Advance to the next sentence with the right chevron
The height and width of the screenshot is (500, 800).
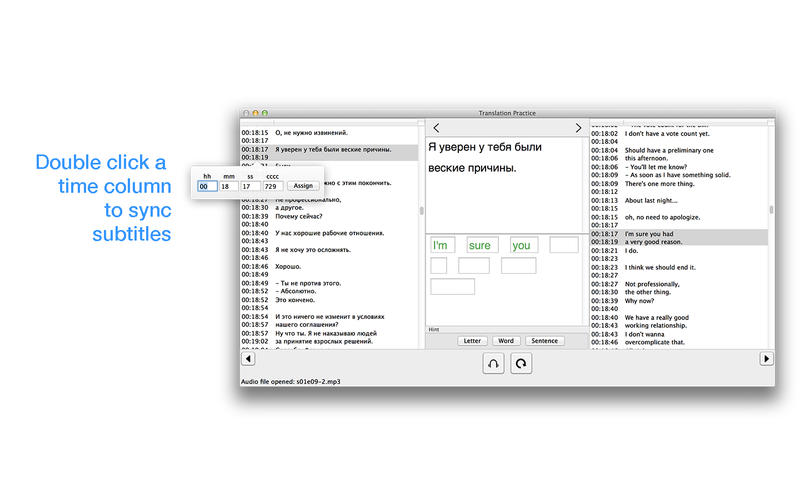[x=578, y=128]
